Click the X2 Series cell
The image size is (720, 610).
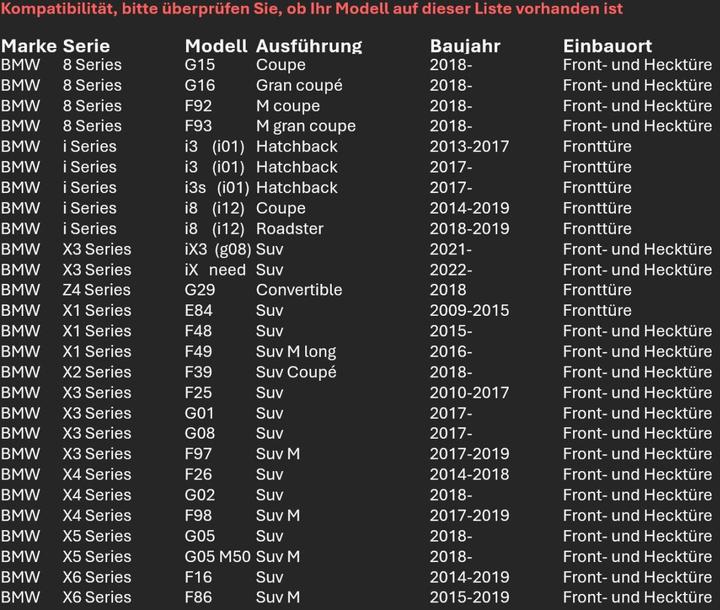96,372
